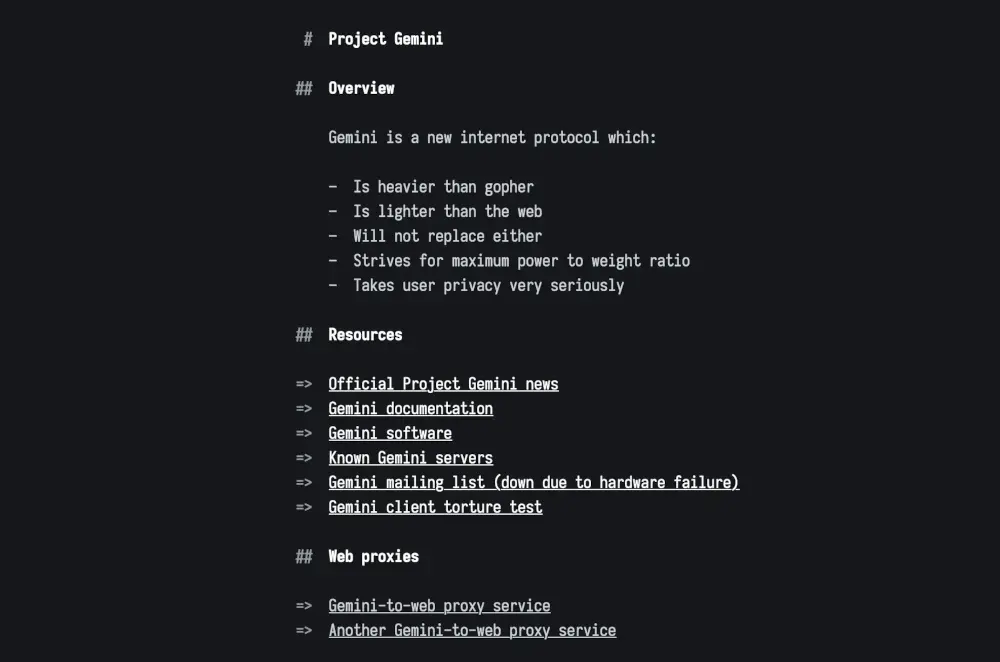Click the Overview section heading

click(x=361, y=88)
